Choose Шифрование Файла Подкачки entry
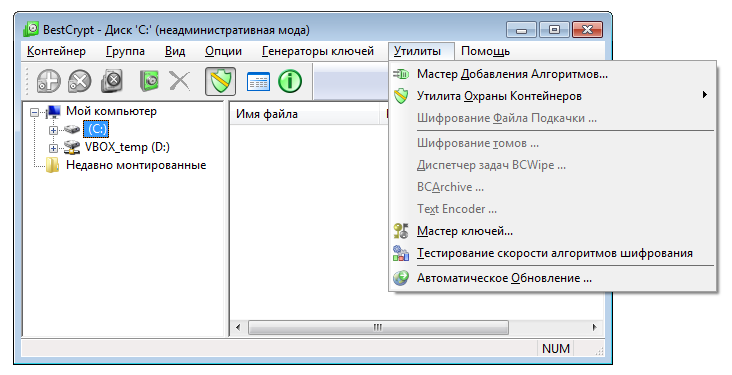This screenshot has width=732, height=375. pyautogui.click(x=553, y=118)
